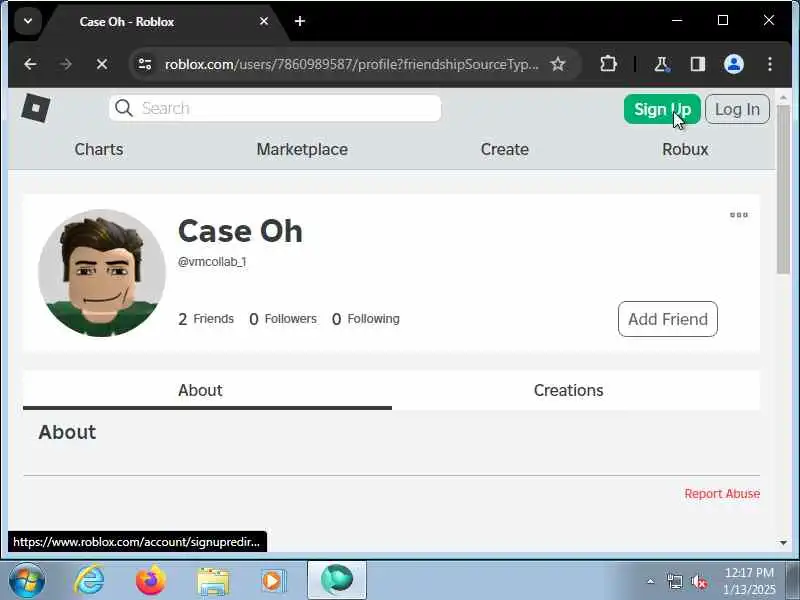Show hidden tray icons arrow
The height and width of the screenshot is (600, 800).
[651, 581]
